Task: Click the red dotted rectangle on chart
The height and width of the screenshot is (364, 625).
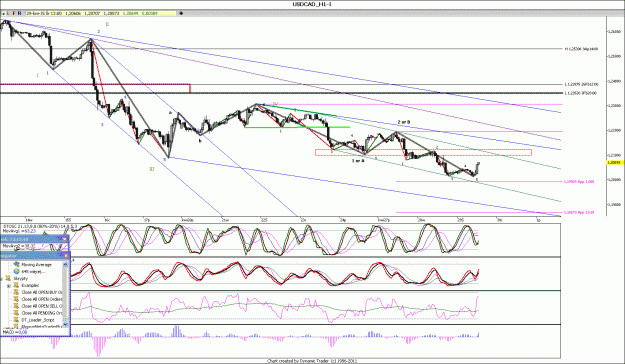Action: click(x=423, y=152)
